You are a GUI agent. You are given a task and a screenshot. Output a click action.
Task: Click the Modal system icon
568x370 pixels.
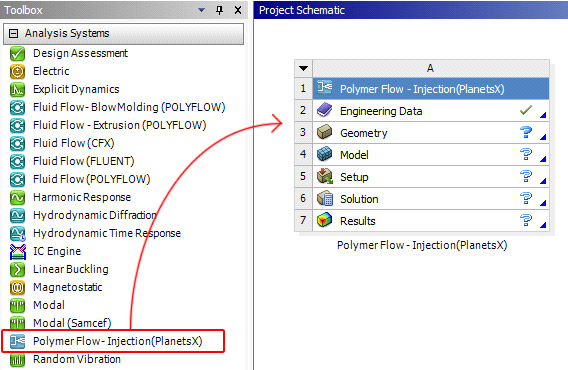coord(17,305)
